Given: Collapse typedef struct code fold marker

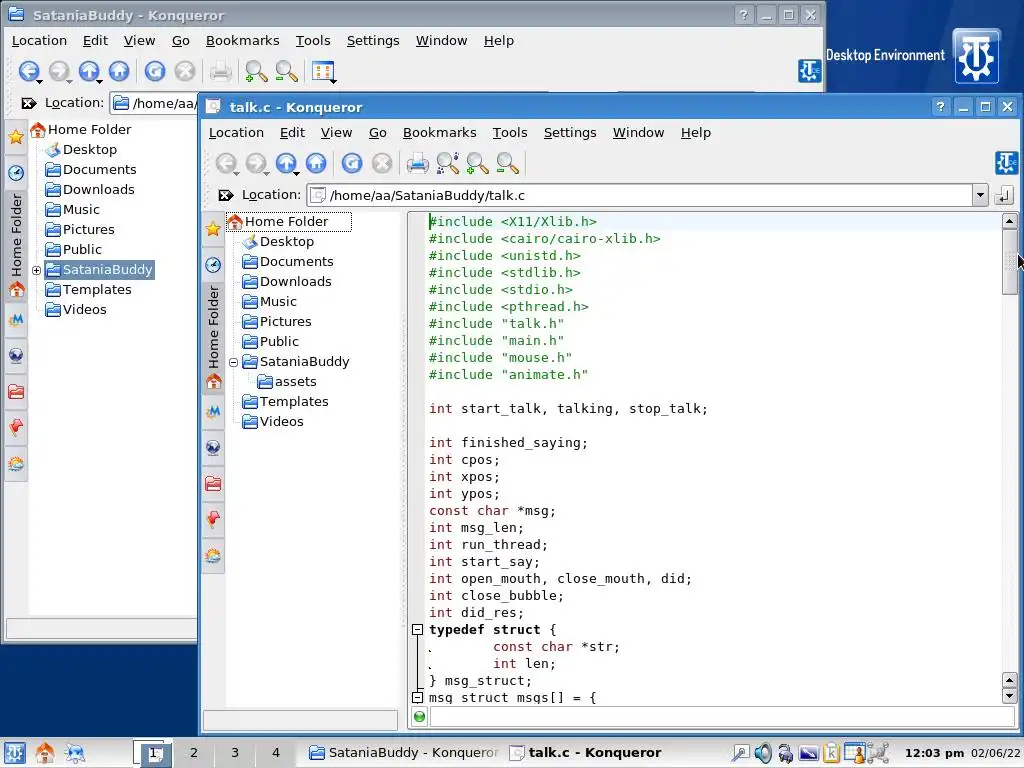Looking at the screenshot, I should click(417, 630).
